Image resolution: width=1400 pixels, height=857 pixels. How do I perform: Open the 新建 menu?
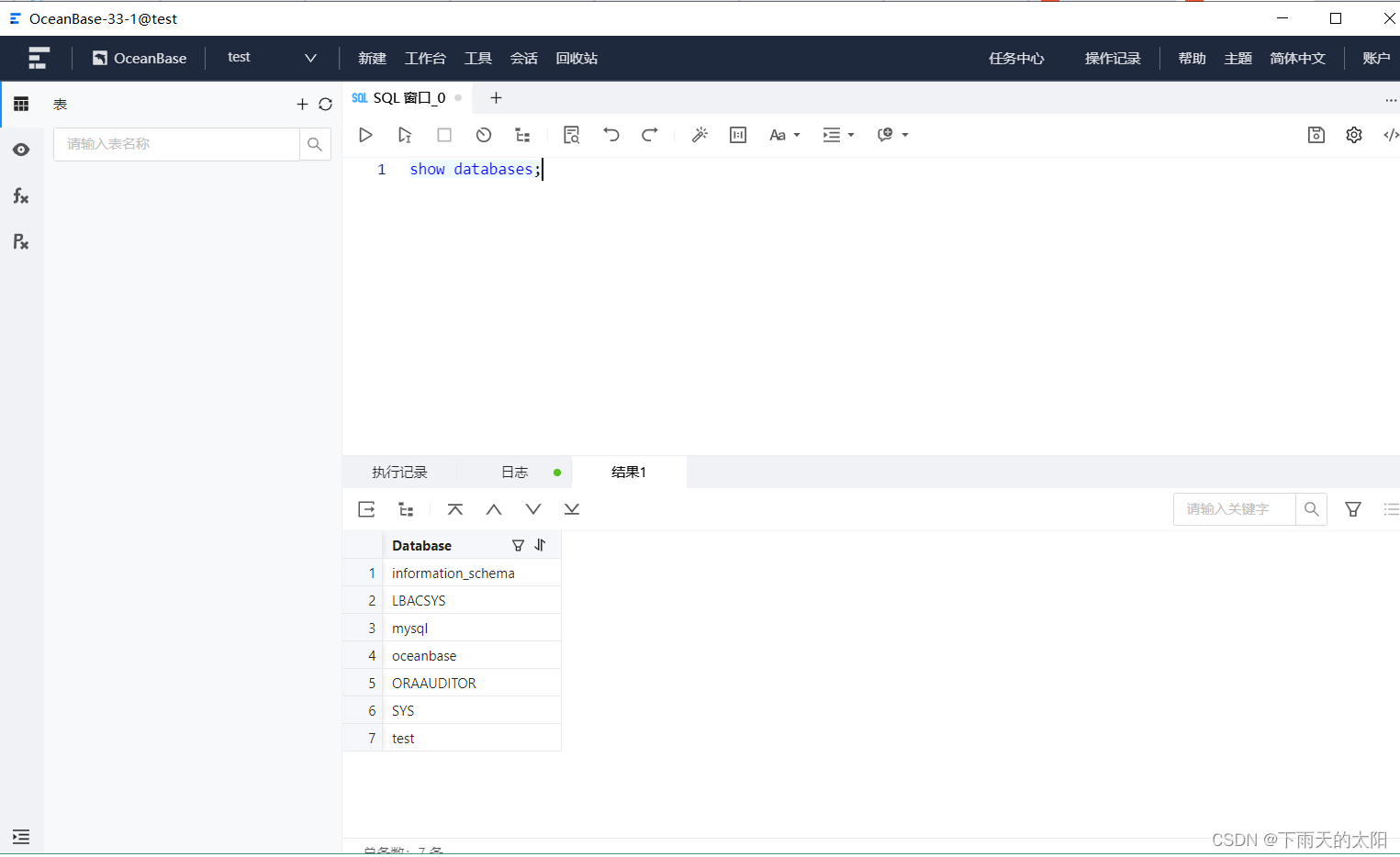click(372, 58)
